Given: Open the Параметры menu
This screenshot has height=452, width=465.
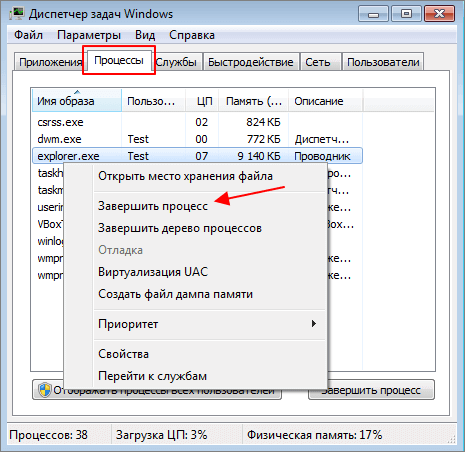Looking at the screenshot, I should (89, 35).
